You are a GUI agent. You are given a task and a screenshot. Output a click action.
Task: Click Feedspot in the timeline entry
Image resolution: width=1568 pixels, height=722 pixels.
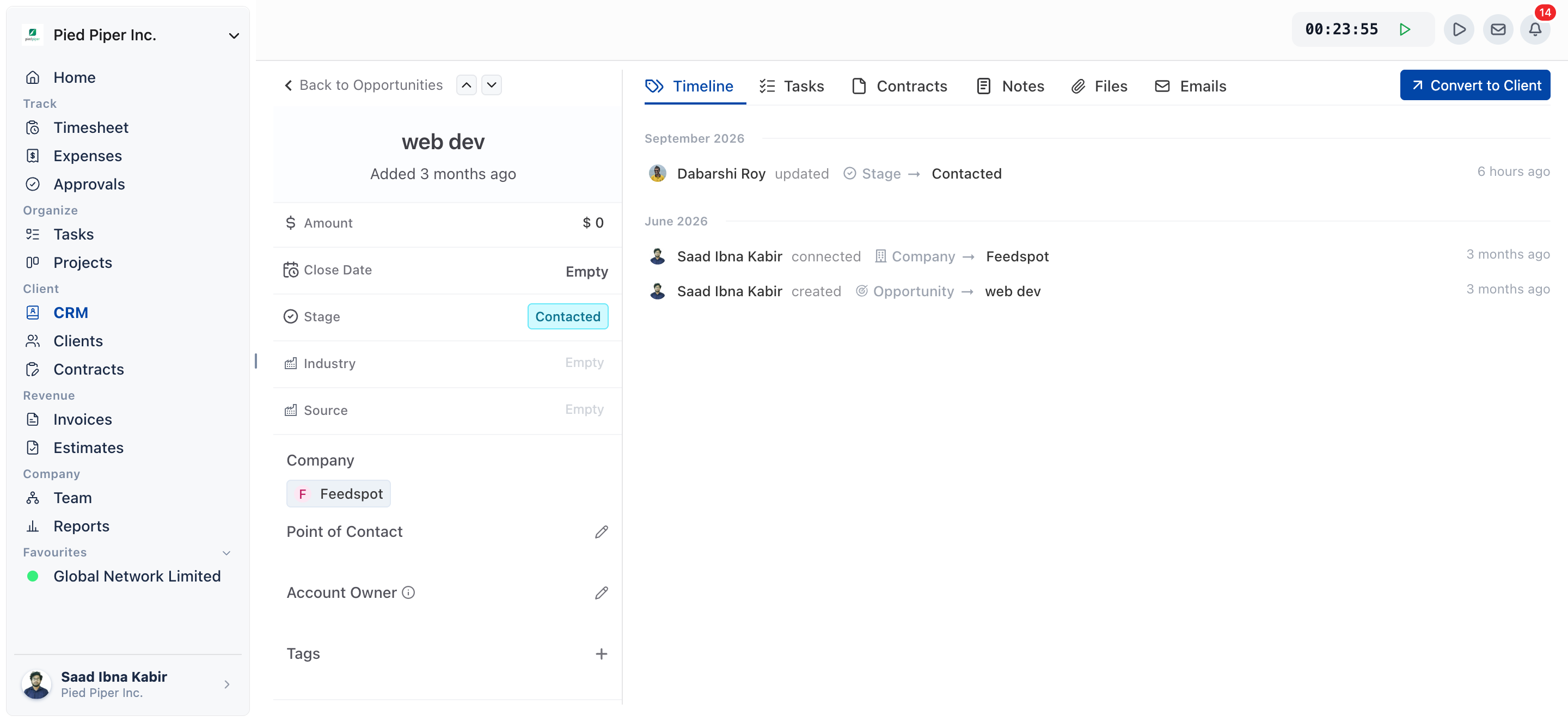(x=1017, y=256)
